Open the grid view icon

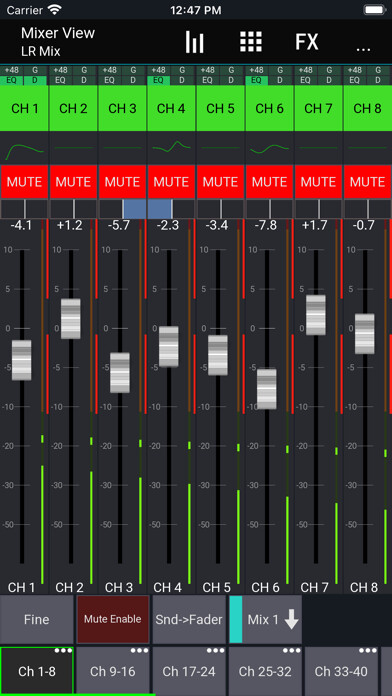251,42
